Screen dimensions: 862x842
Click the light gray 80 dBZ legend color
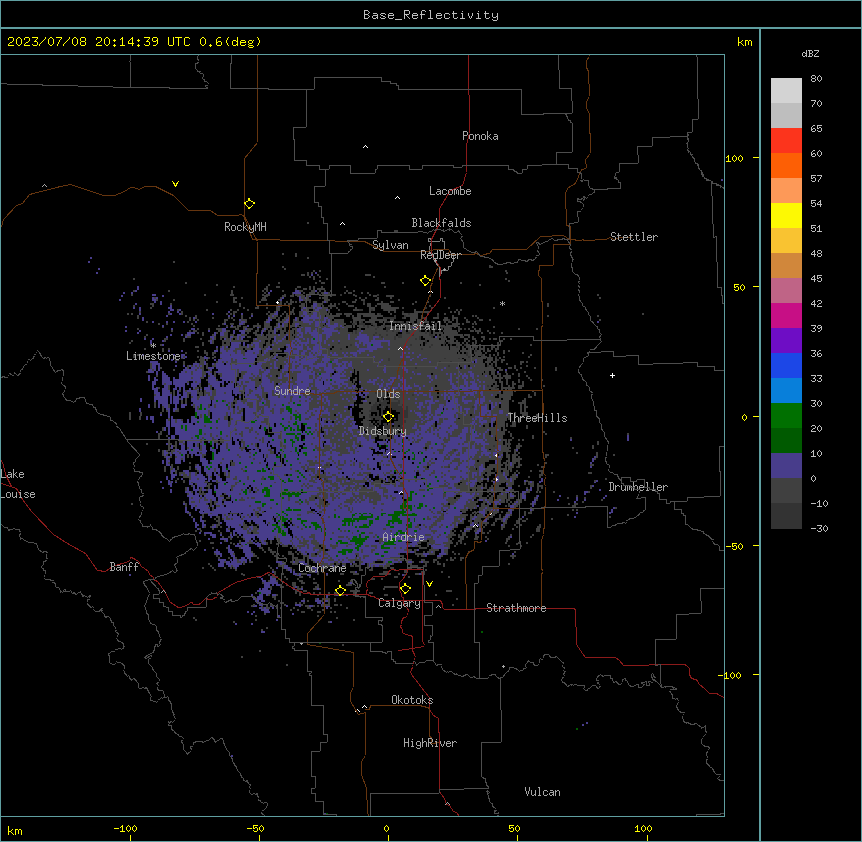(x=786, y=91)
